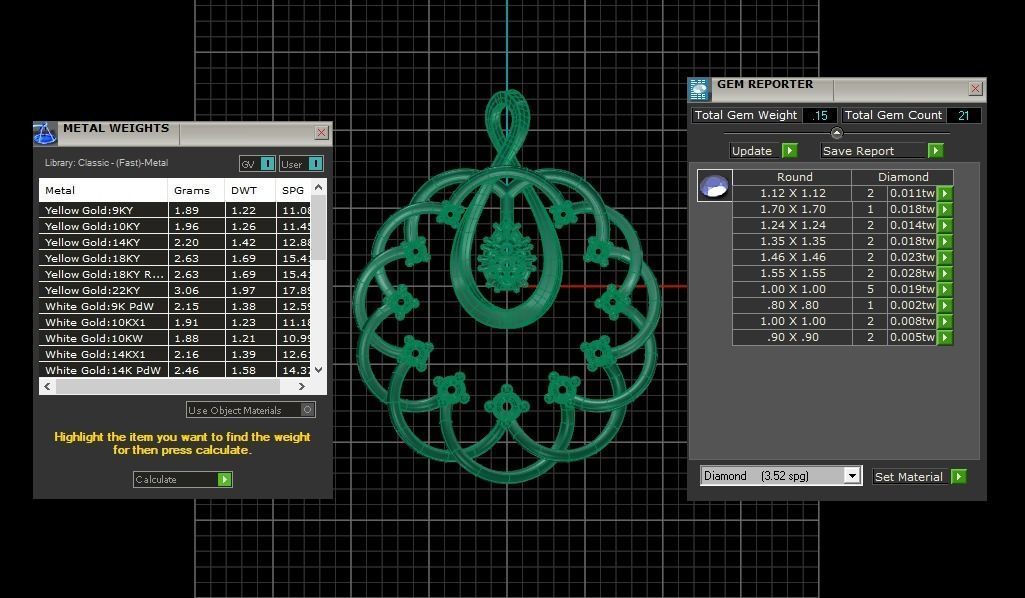Select the White Gold:14K PdW row
1025x598 pixels.
point(175,370)
